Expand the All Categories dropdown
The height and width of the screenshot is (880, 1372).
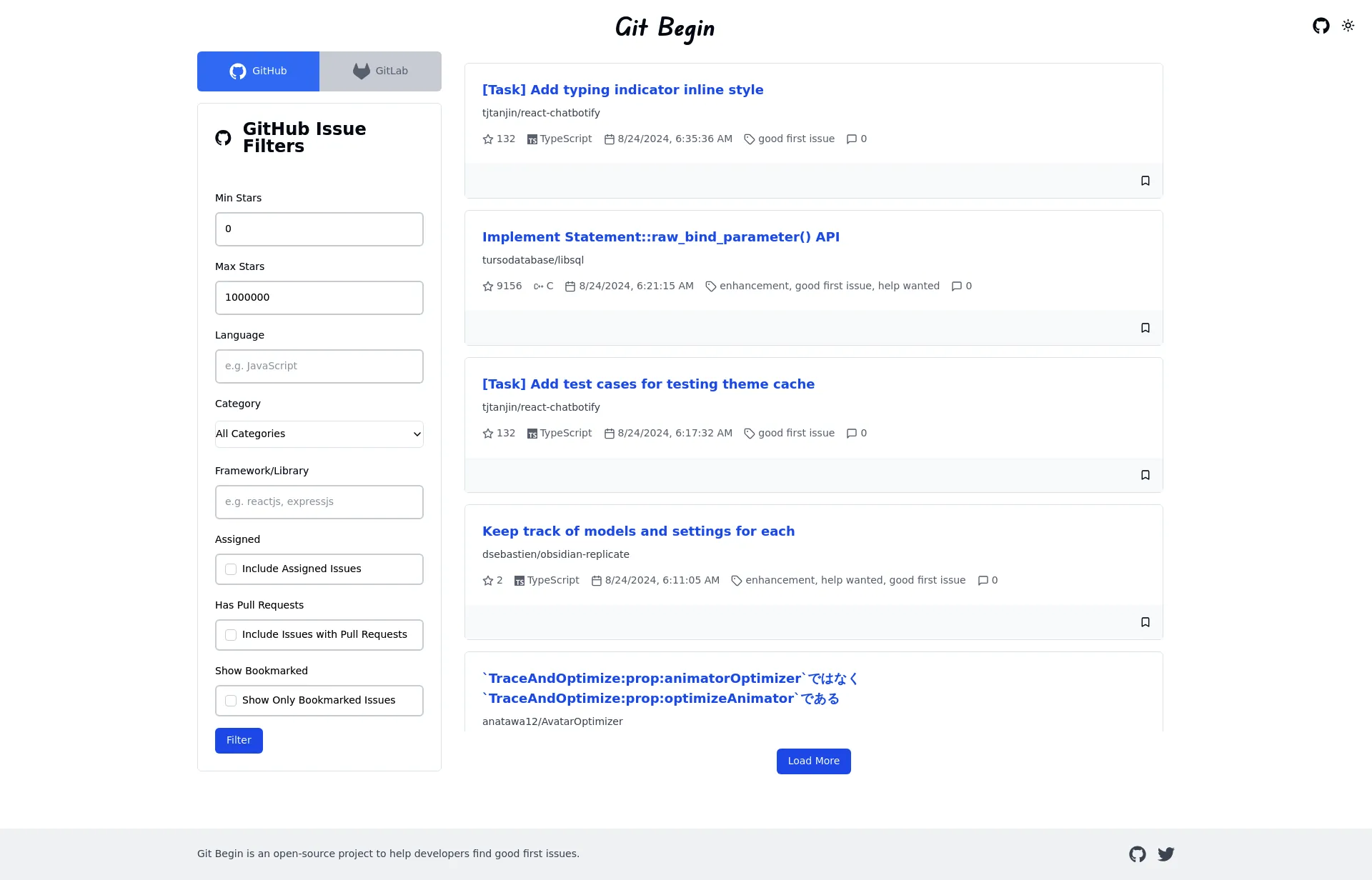pos(319,433)
